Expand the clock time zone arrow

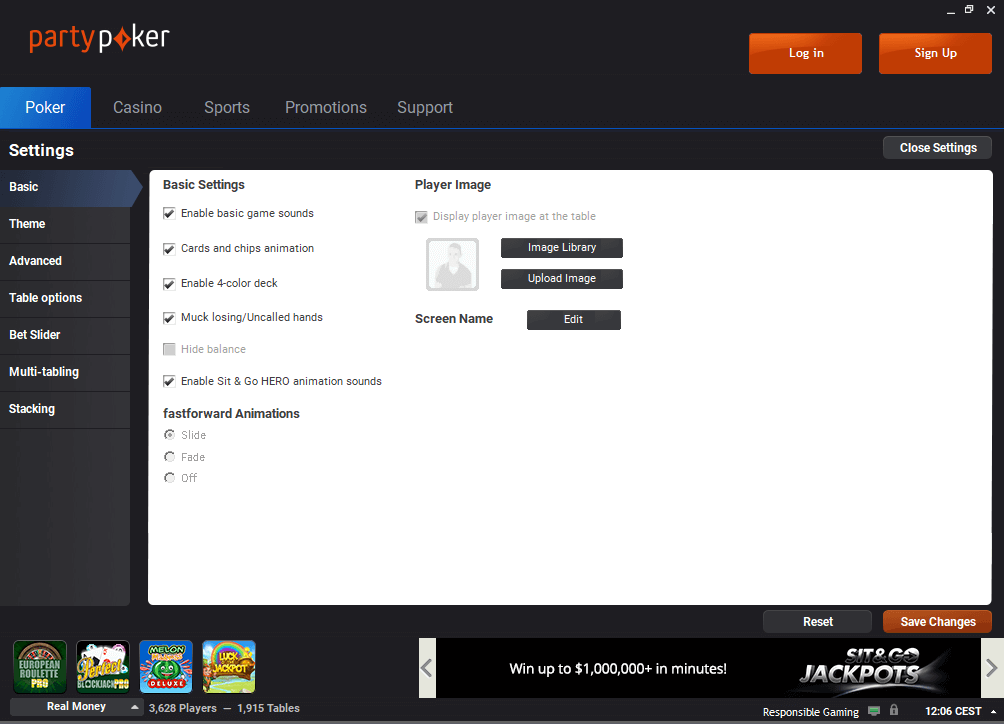click(993, 712)
